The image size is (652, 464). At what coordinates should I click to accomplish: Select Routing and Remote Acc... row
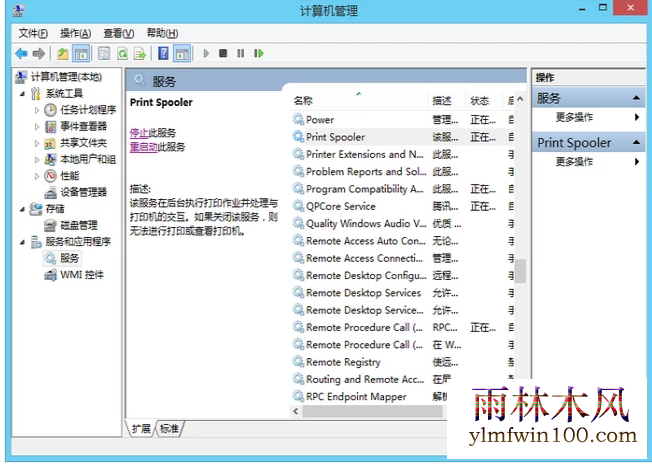[403, 379]
